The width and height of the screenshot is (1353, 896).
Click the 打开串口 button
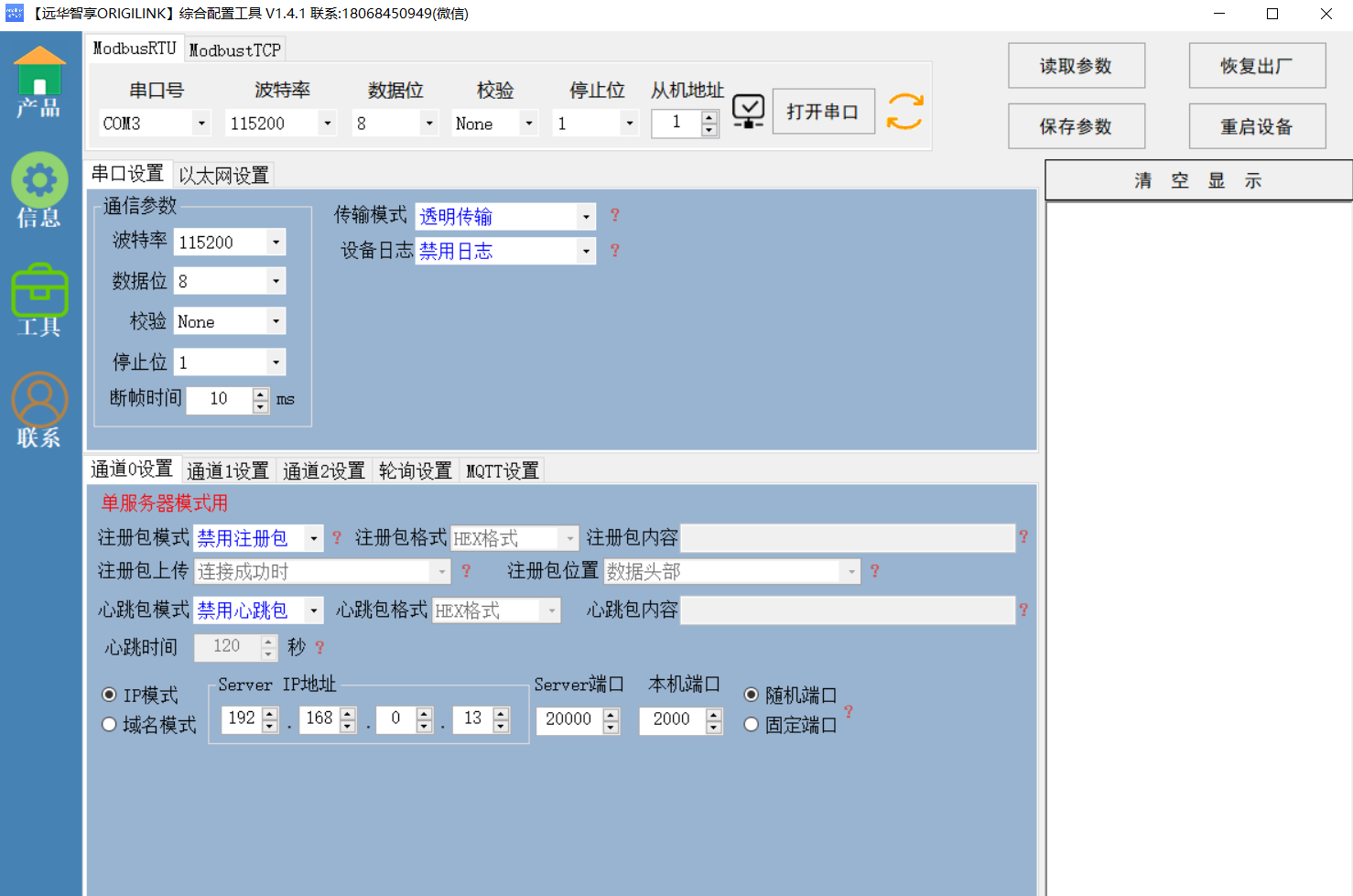[823, 112]
